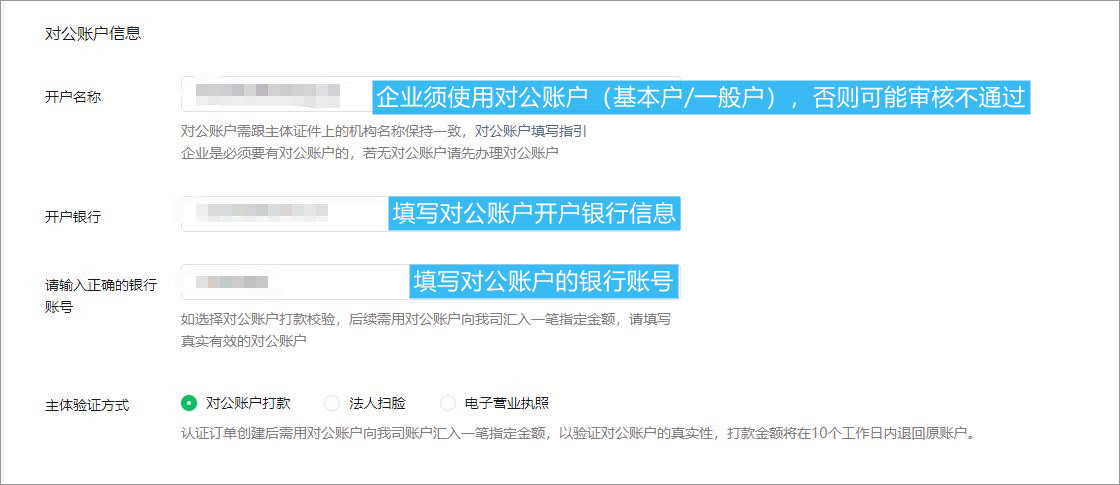Click the 主体验证方式 label

(87, 404)
